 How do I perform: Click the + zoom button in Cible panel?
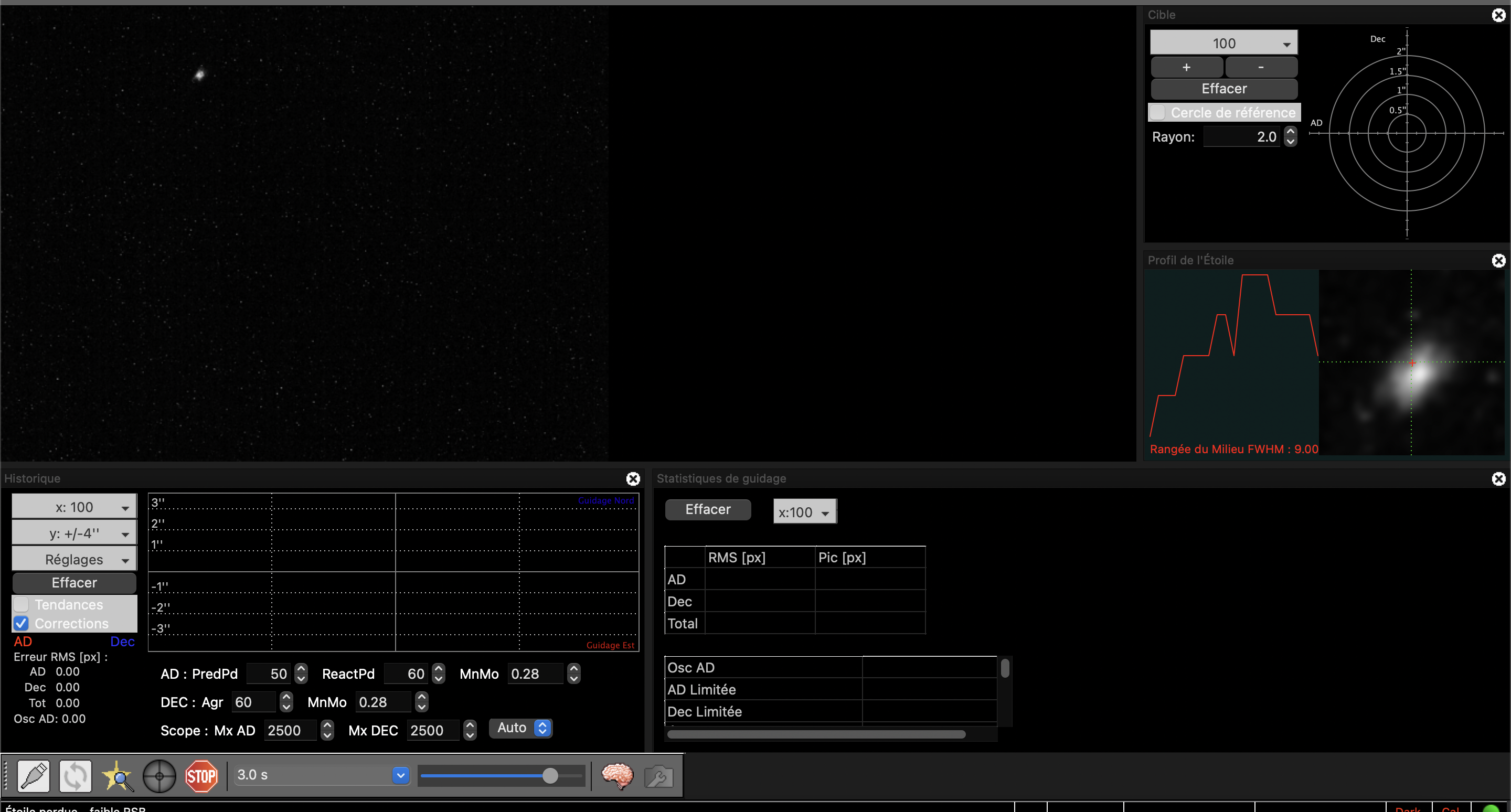(1186, 67)
